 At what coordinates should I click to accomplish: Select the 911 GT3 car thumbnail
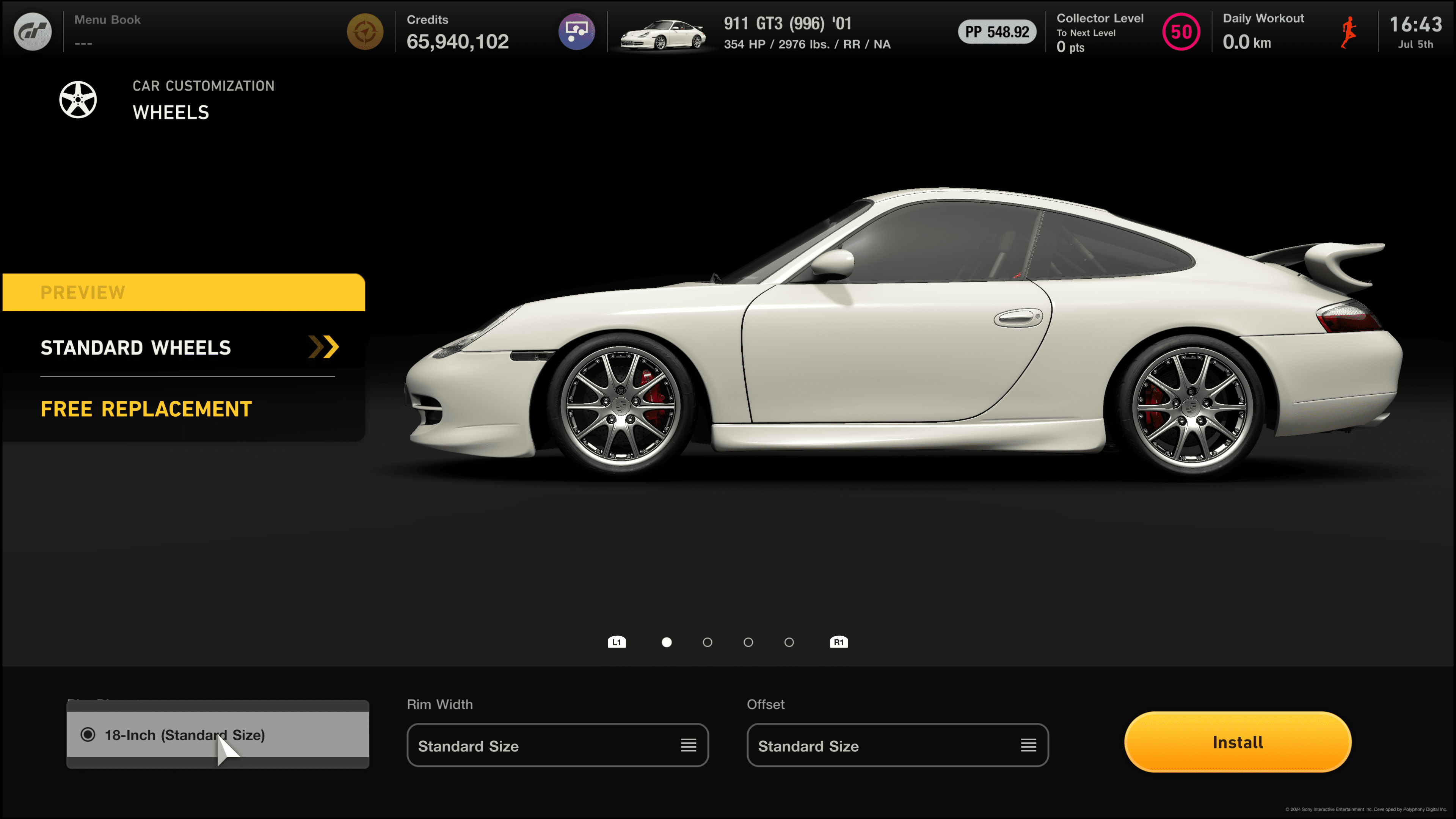click(662, 35)
